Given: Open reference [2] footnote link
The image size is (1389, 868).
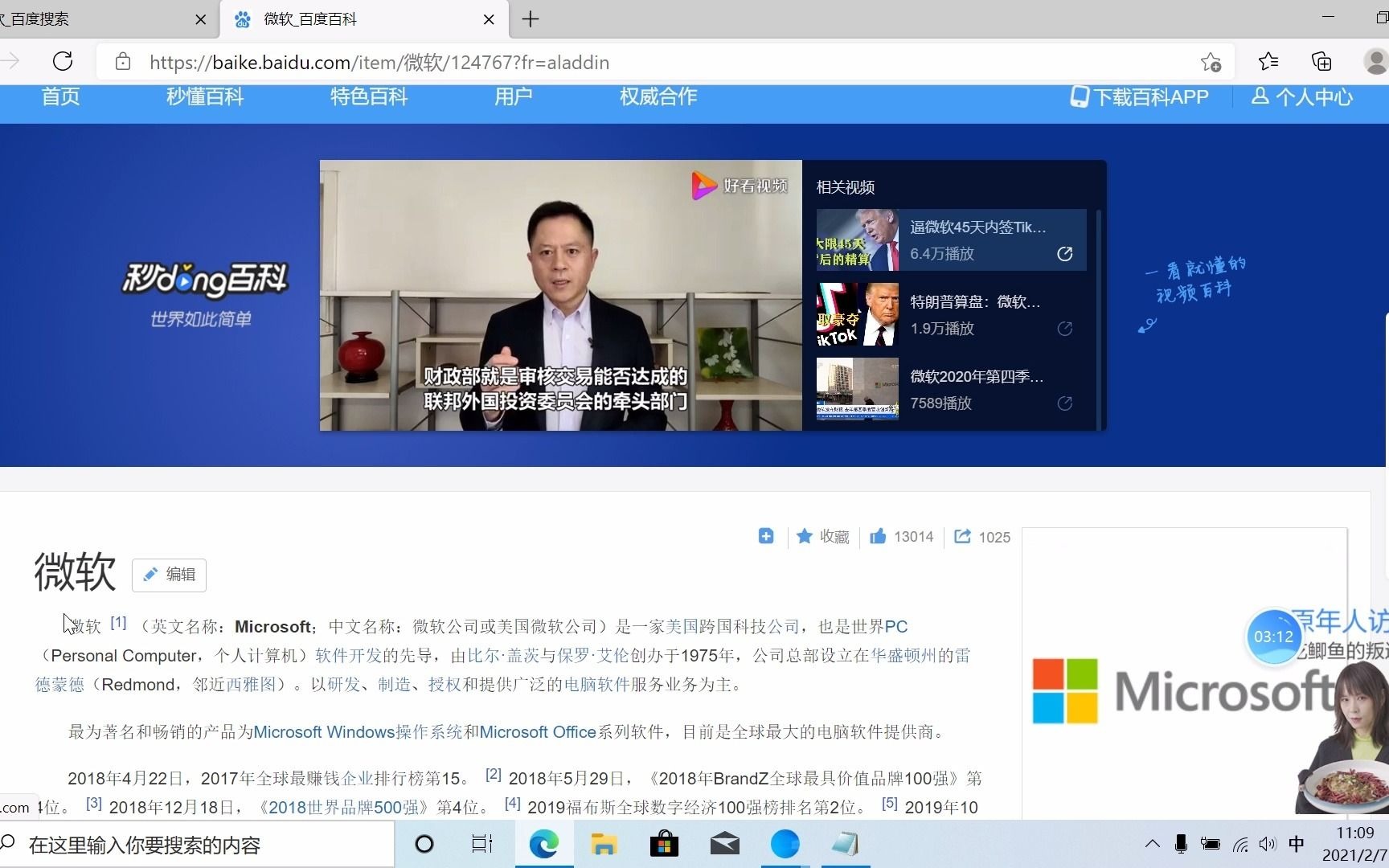Looking at the screenshot, I should tap(494, 774).
